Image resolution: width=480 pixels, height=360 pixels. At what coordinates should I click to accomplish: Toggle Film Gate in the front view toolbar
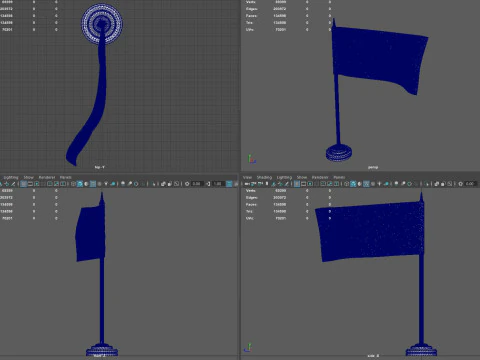coord(30,184)
